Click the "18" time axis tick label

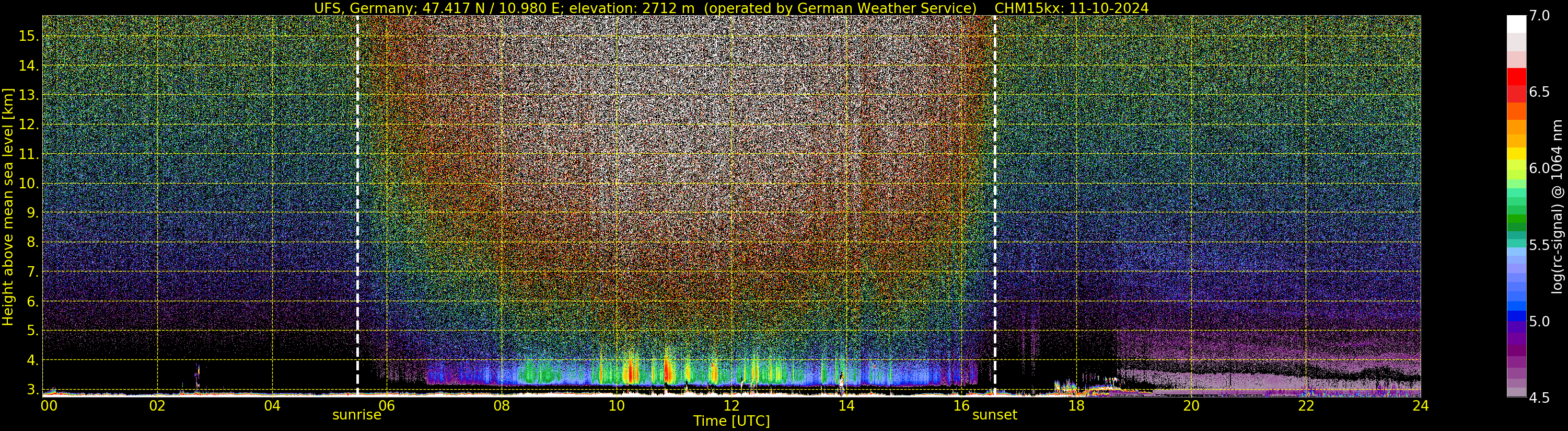(1076, 405)
